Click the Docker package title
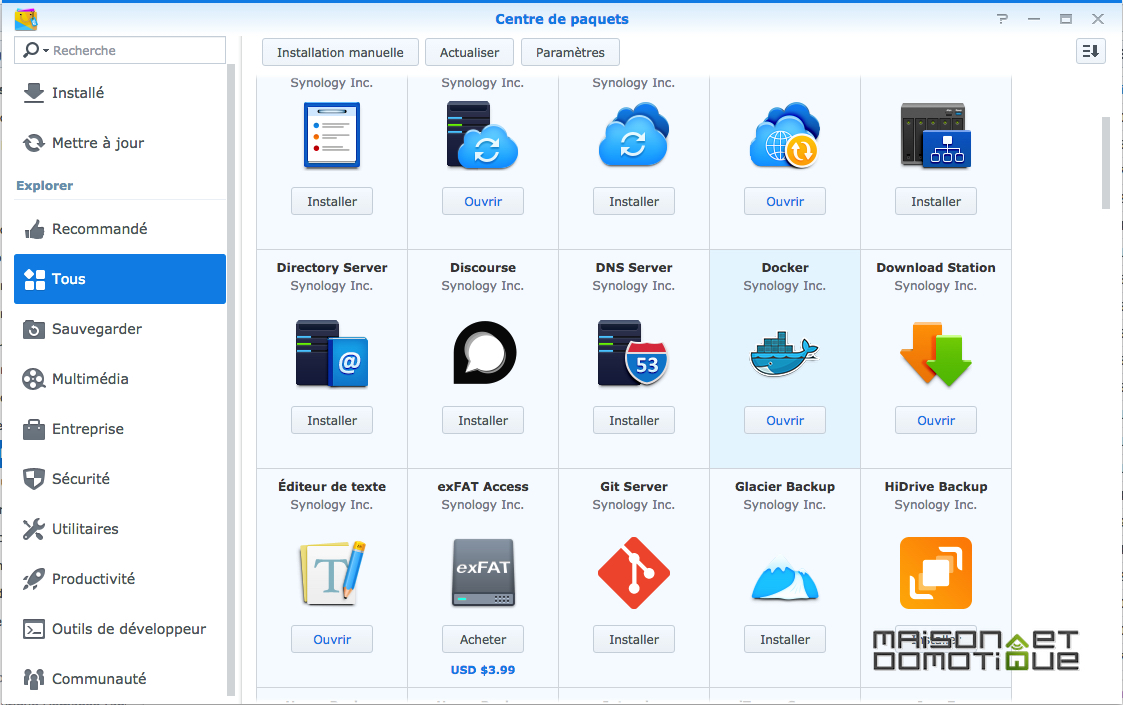This screenshot has height=705, width=1123. pos(785,267)
